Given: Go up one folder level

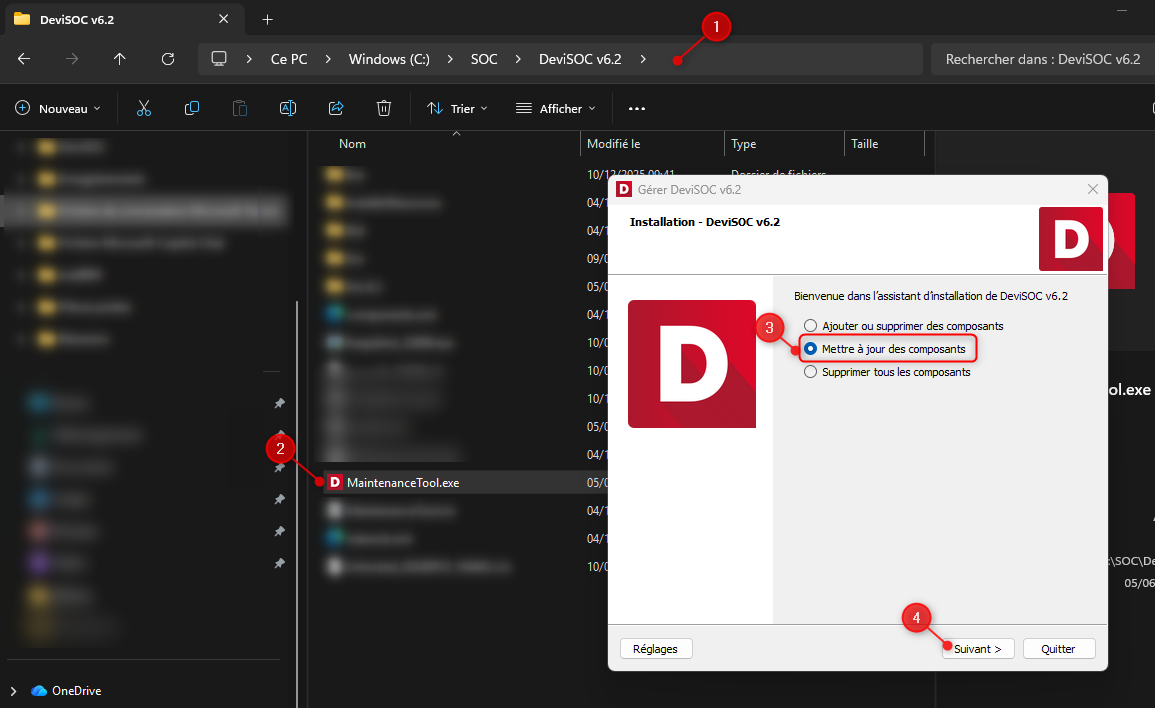Looking at the screenshot, I should click(120, 59).
